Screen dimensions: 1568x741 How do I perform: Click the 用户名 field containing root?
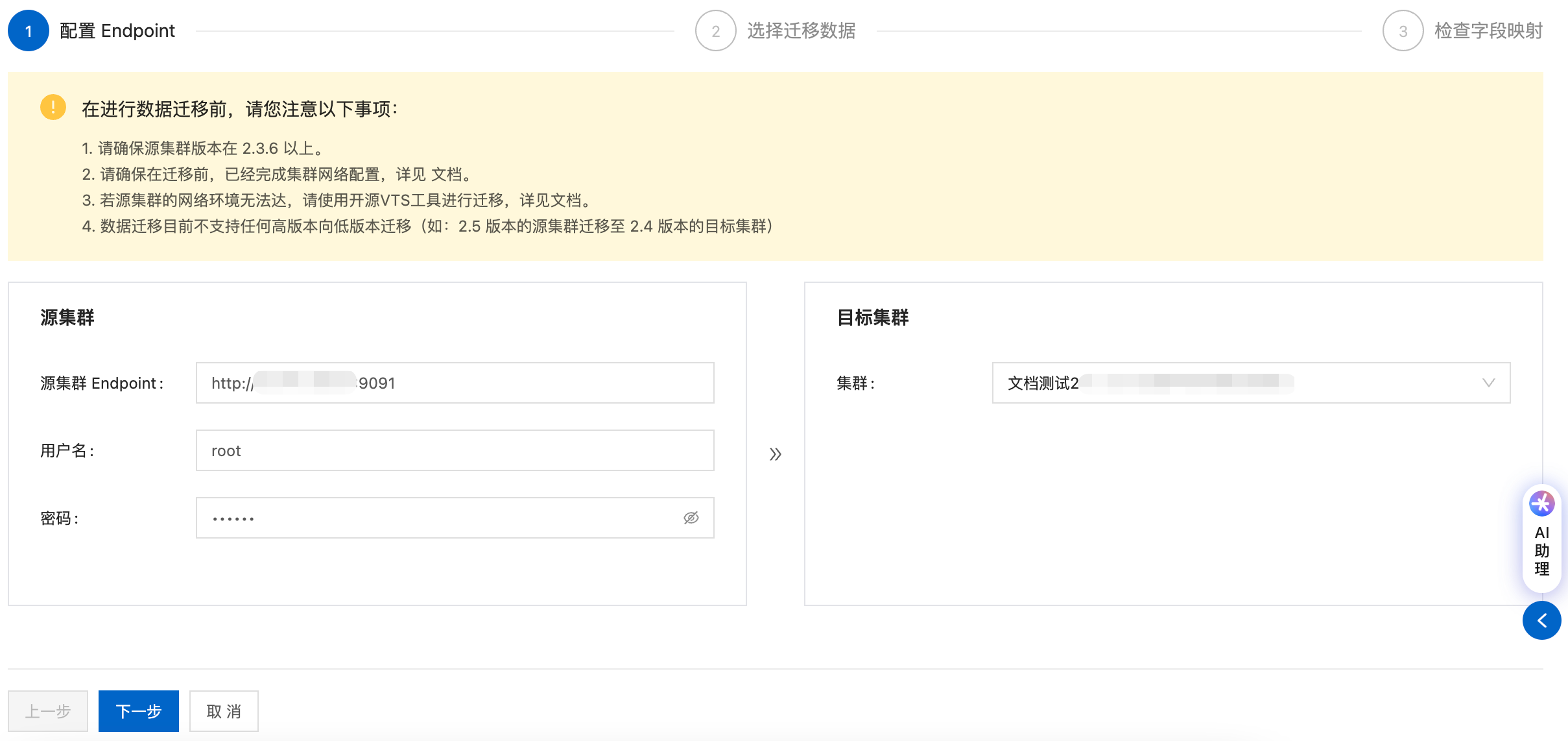click(455, 450)
